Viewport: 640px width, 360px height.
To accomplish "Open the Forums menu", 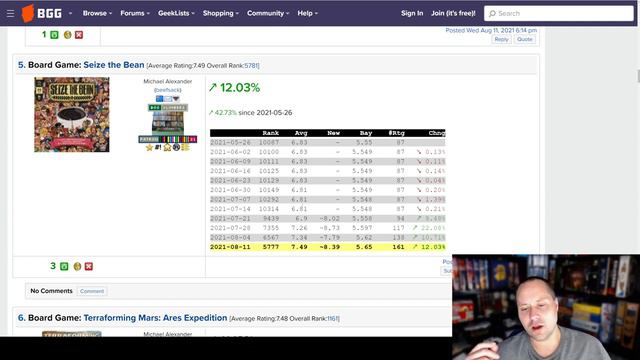I will click(135, 13).
